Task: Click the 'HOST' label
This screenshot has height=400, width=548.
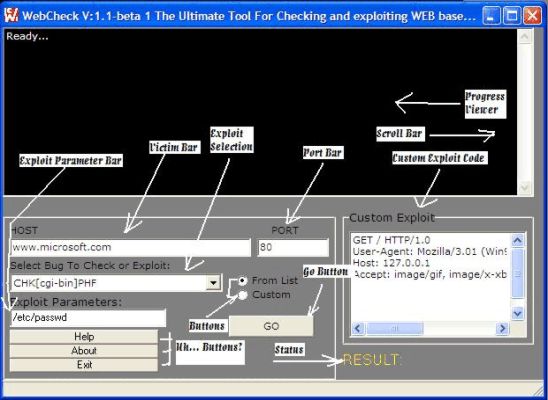Action: pyautogui.click(x=24, y=230)
